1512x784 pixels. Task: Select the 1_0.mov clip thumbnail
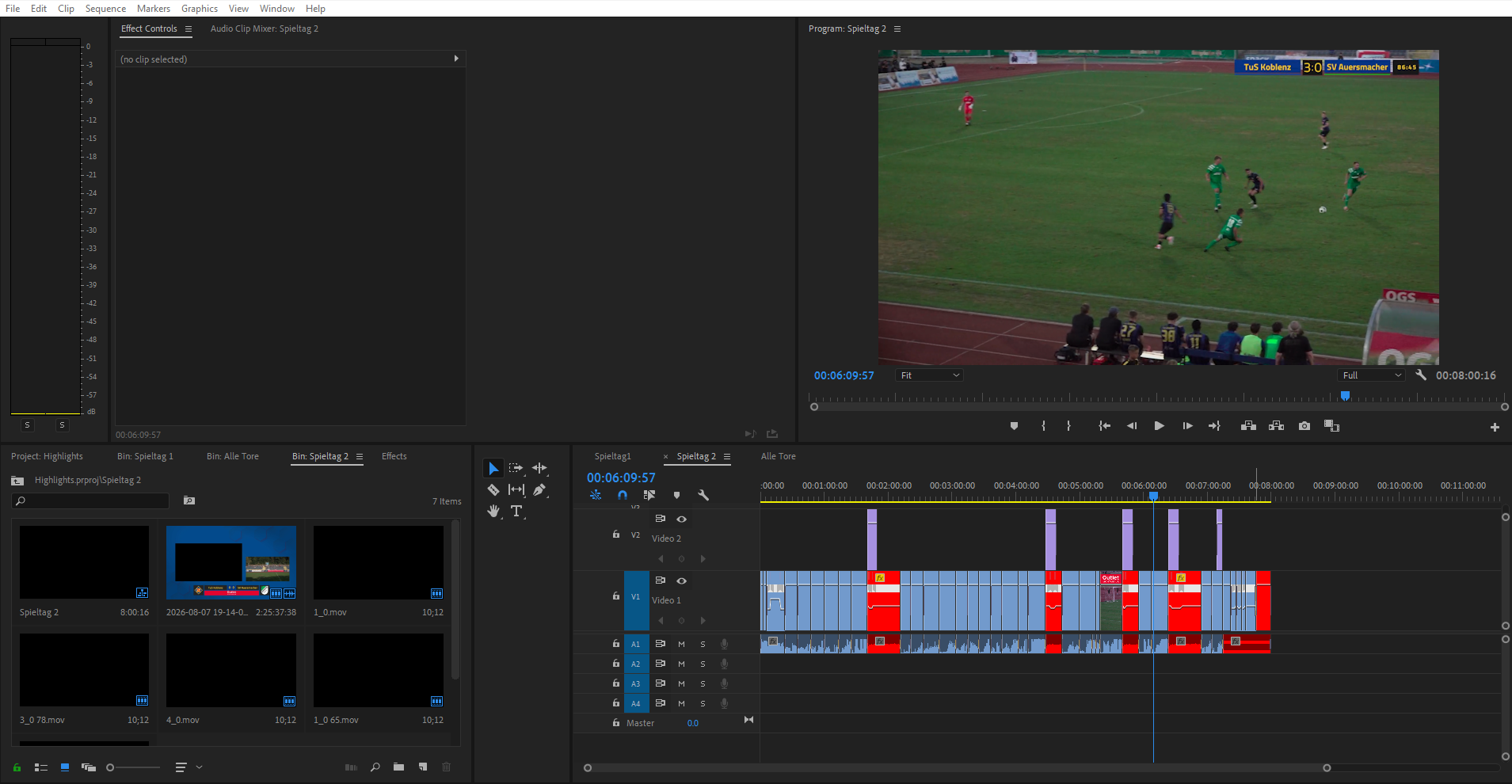point(379,562)
